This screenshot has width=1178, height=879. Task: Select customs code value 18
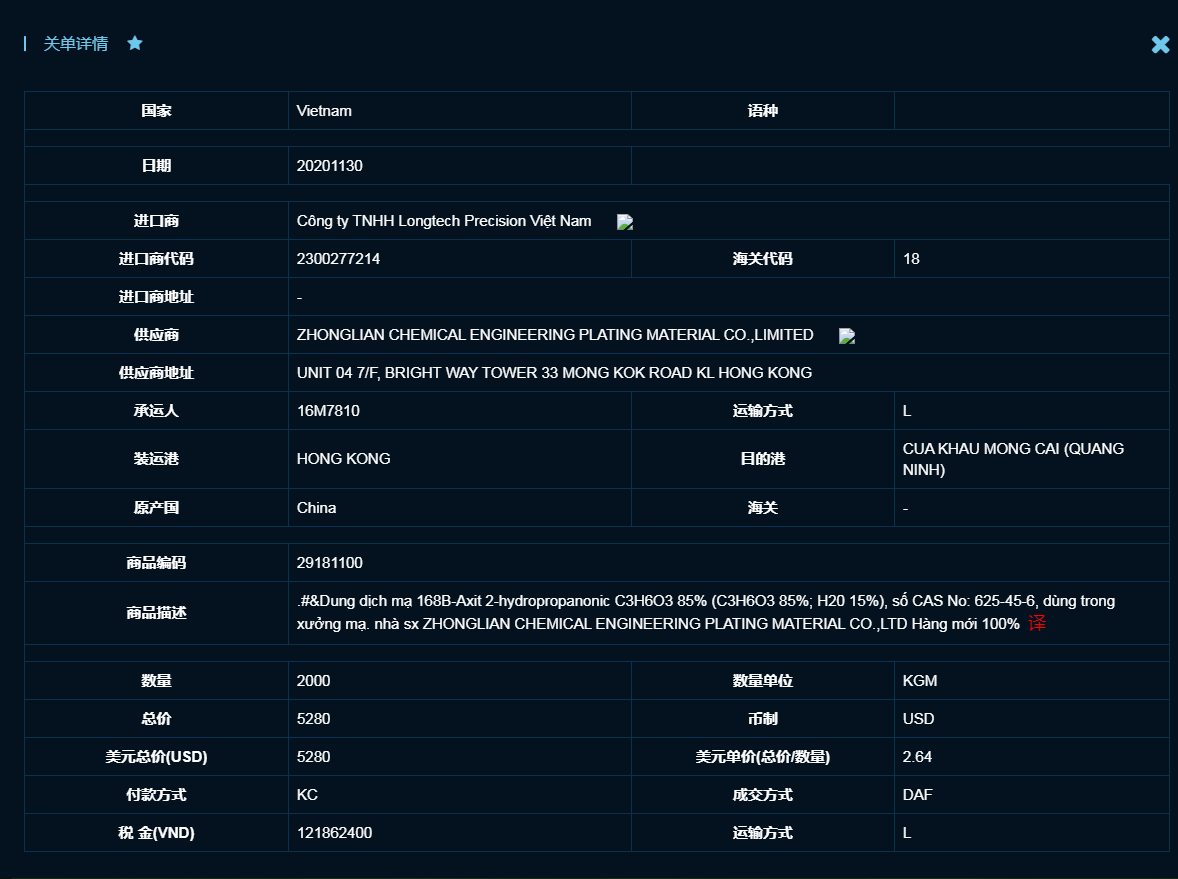click(911, 258)
